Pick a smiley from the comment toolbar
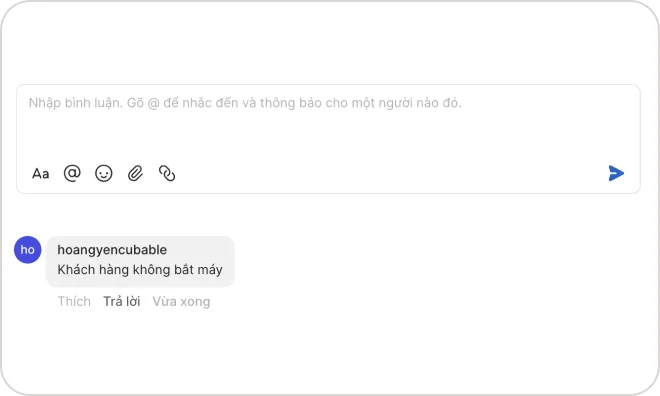 pyautogui.click(x=104, y=173)
